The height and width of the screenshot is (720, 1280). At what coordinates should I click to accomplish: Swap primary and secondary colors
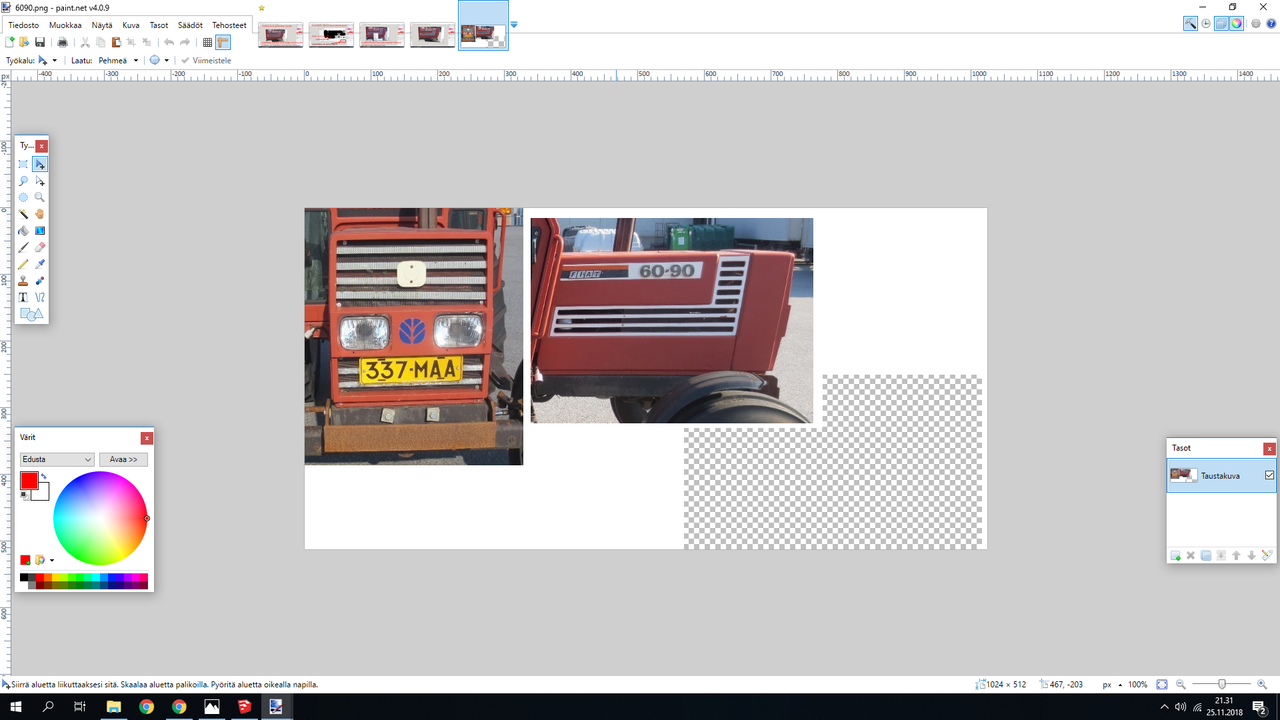tap(43, 476)
